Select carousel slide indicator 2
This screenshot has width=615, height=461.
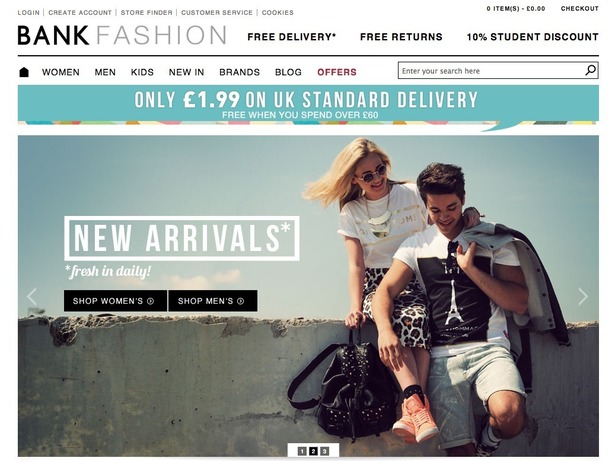(313, 451)
